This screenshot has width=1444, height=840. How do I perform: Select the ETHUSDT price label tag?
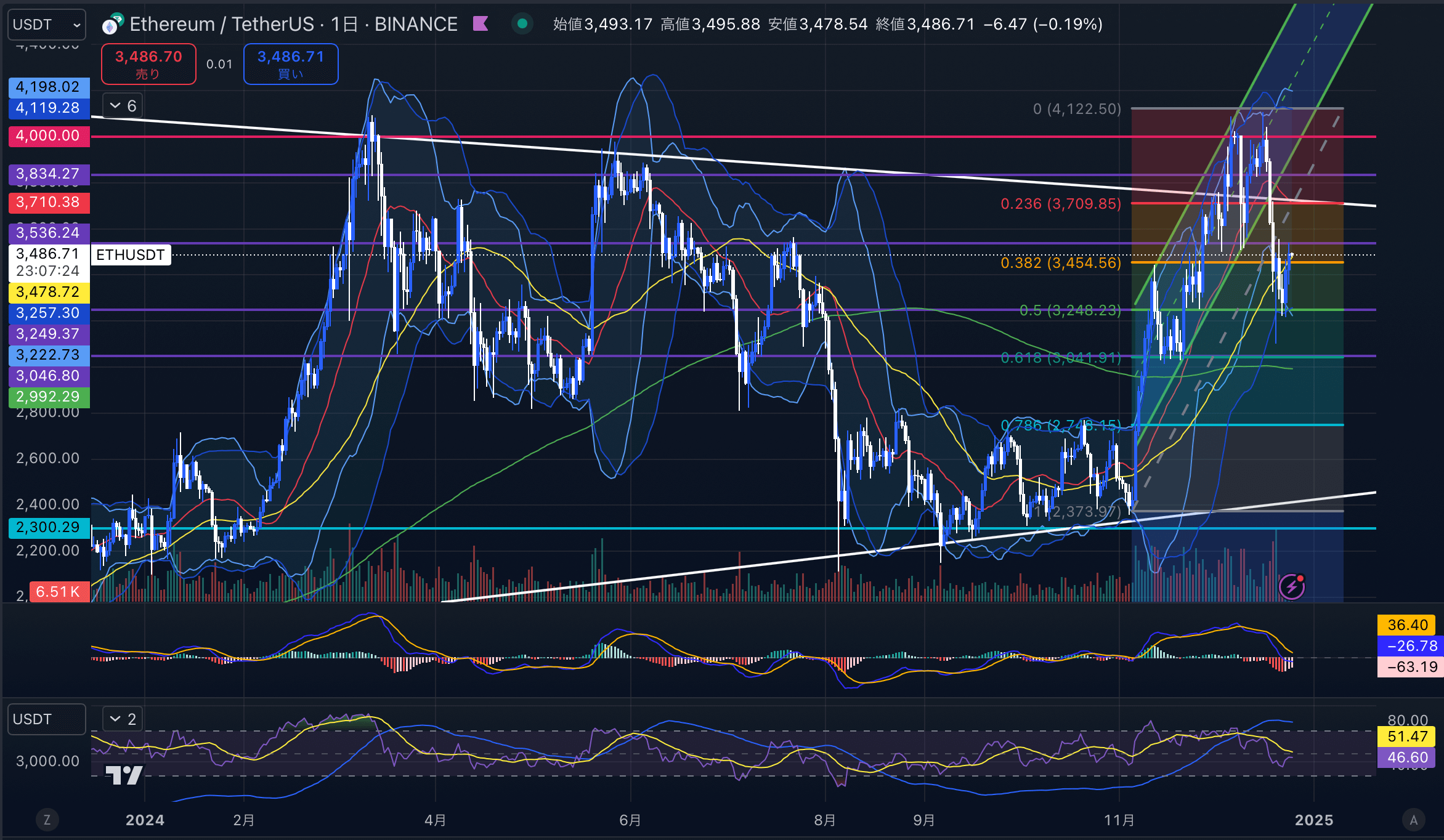coord(131,255)
